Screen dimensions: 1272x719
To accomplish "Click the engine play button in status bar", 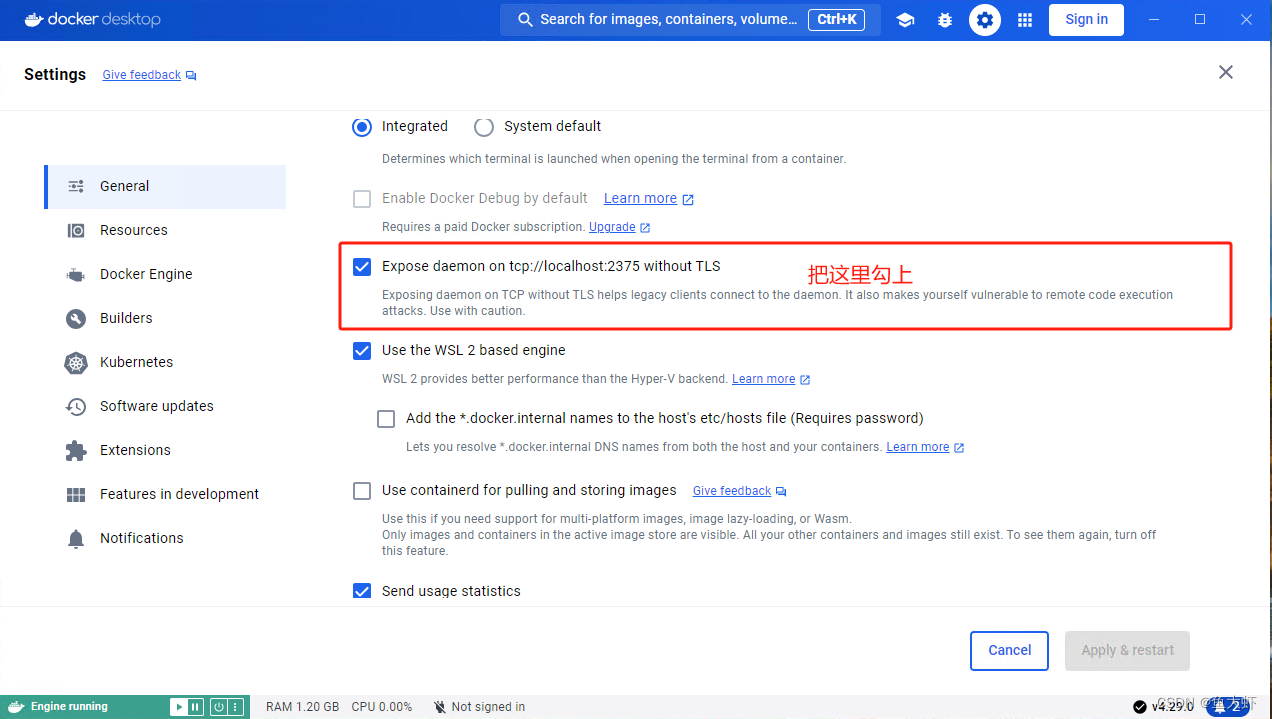I will click(179, 707).
